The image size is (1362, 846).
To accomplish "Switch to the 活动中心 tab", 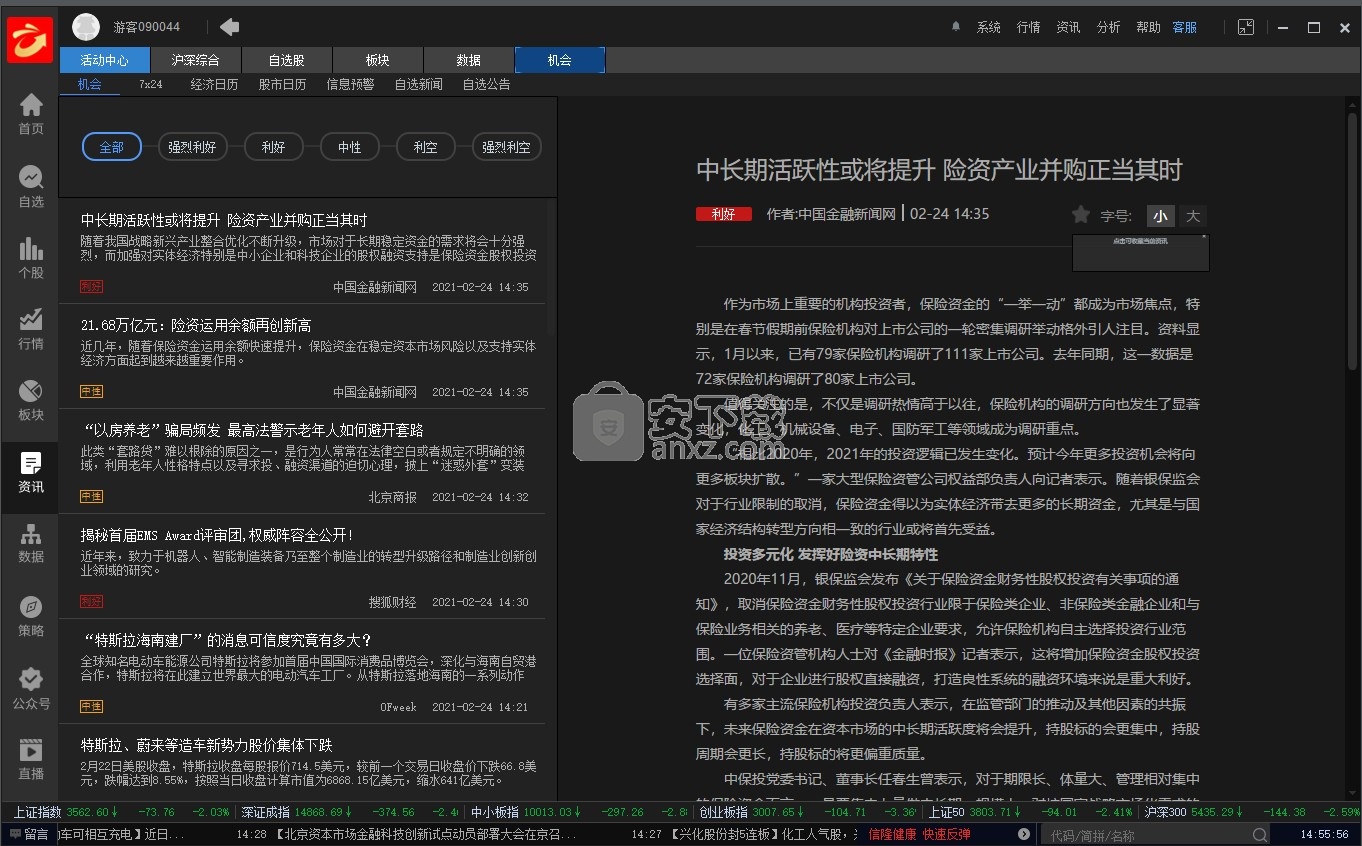I will [x=104, y=60].
